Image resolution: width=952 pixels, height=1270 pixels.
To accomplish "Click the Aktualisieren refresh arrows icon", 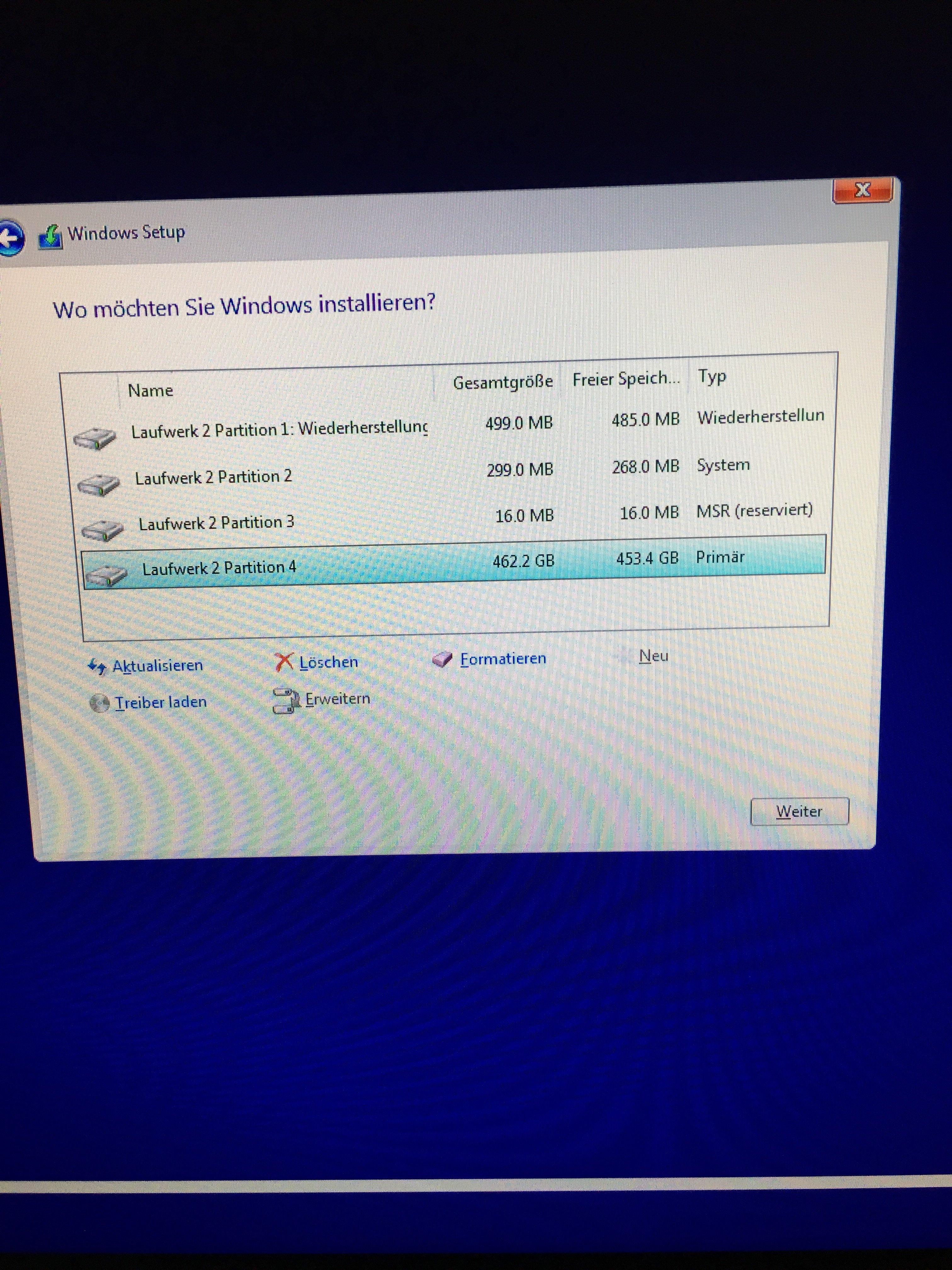I will point(96,666).
